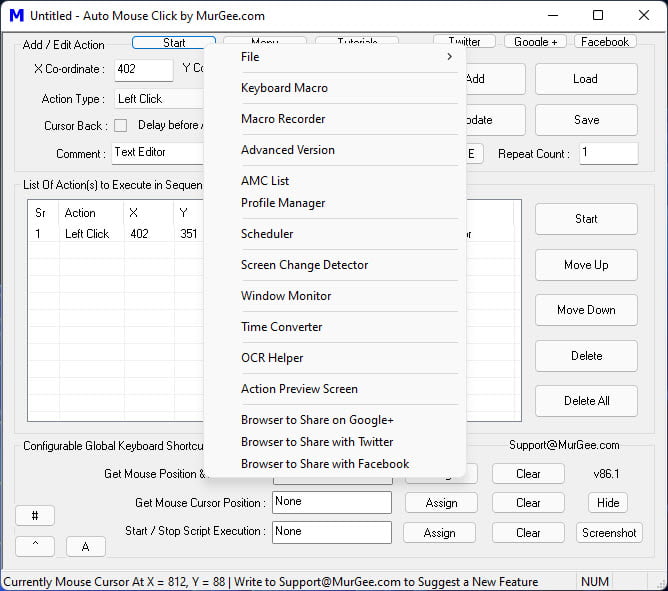This screenshot has width=668, height=591.
Task: Click the Google + button
Action: point(535,42)
